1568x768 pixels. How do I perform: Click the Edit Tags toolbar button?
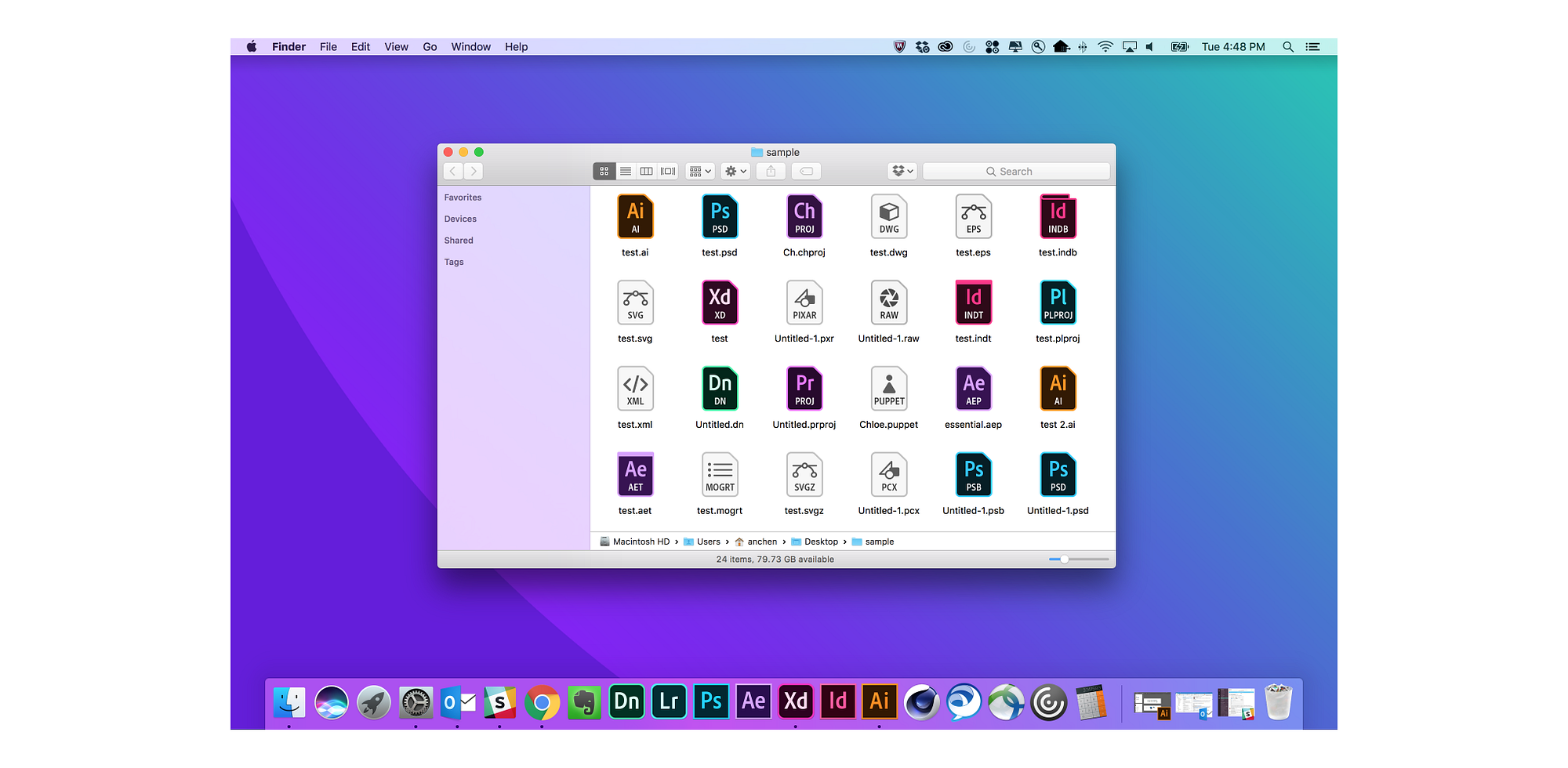click(x=806, y=171)
